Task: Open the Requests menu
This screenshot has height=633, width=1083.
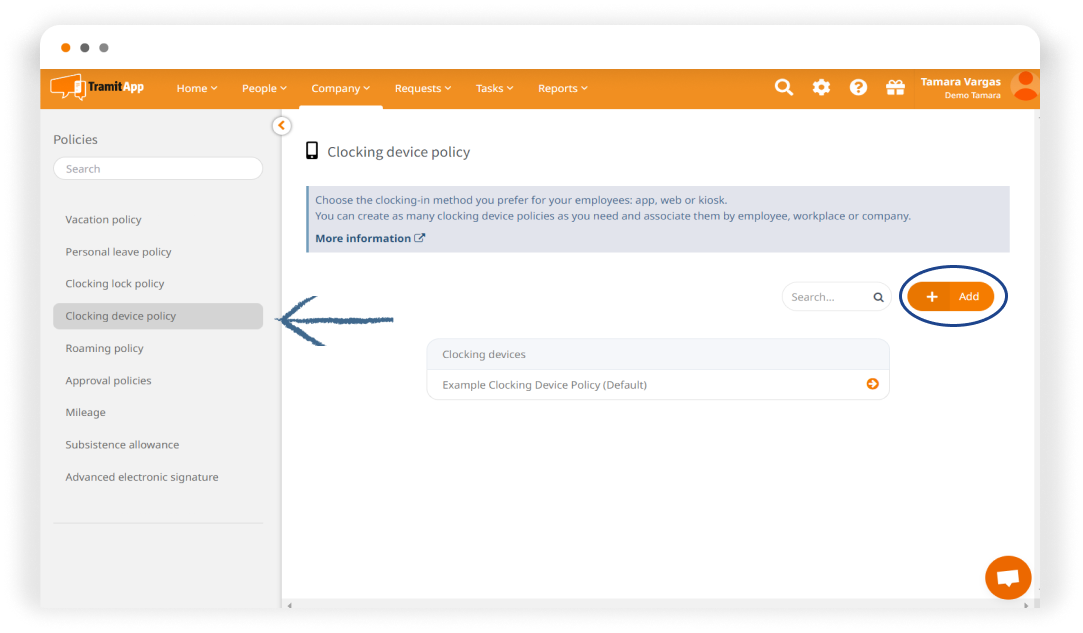Action: click(422, 88)
